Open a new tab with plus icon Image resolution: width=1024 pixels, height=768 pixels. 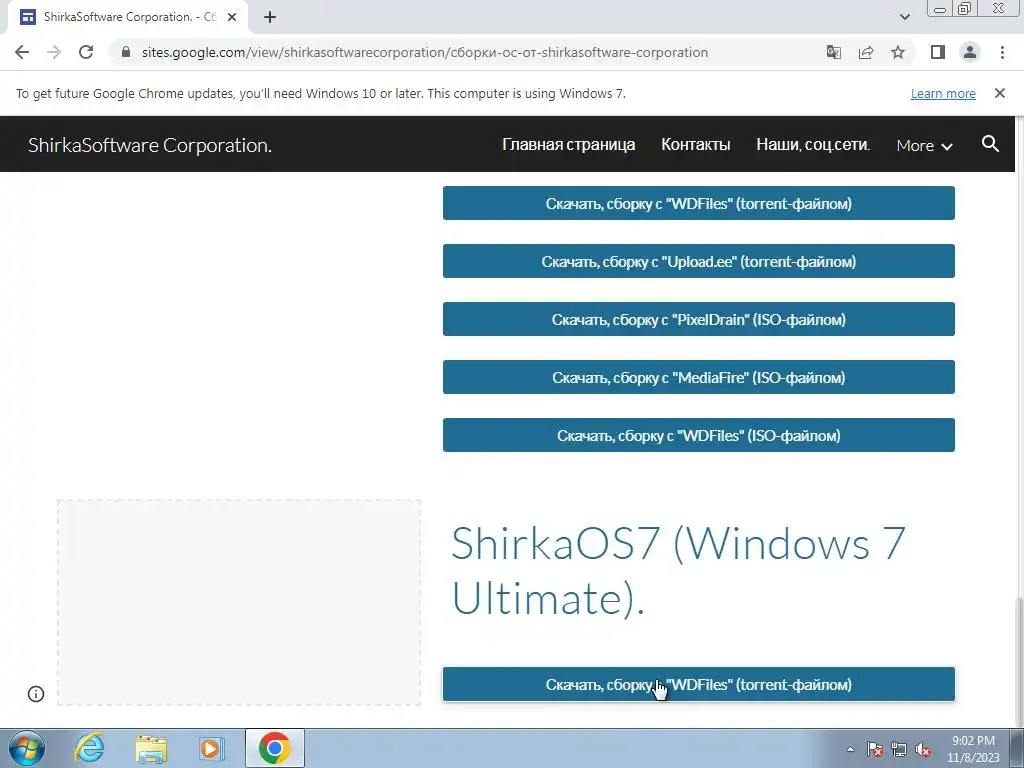pos(270,17)
